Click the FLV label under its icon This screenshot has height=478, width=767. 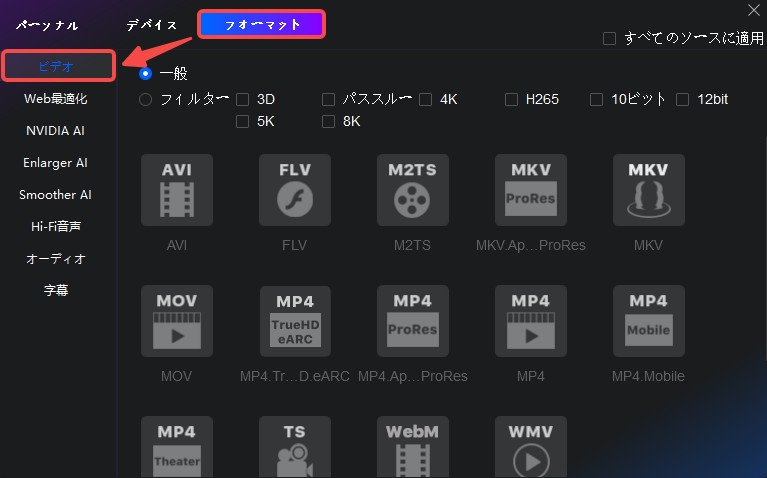tap(294, 245)
